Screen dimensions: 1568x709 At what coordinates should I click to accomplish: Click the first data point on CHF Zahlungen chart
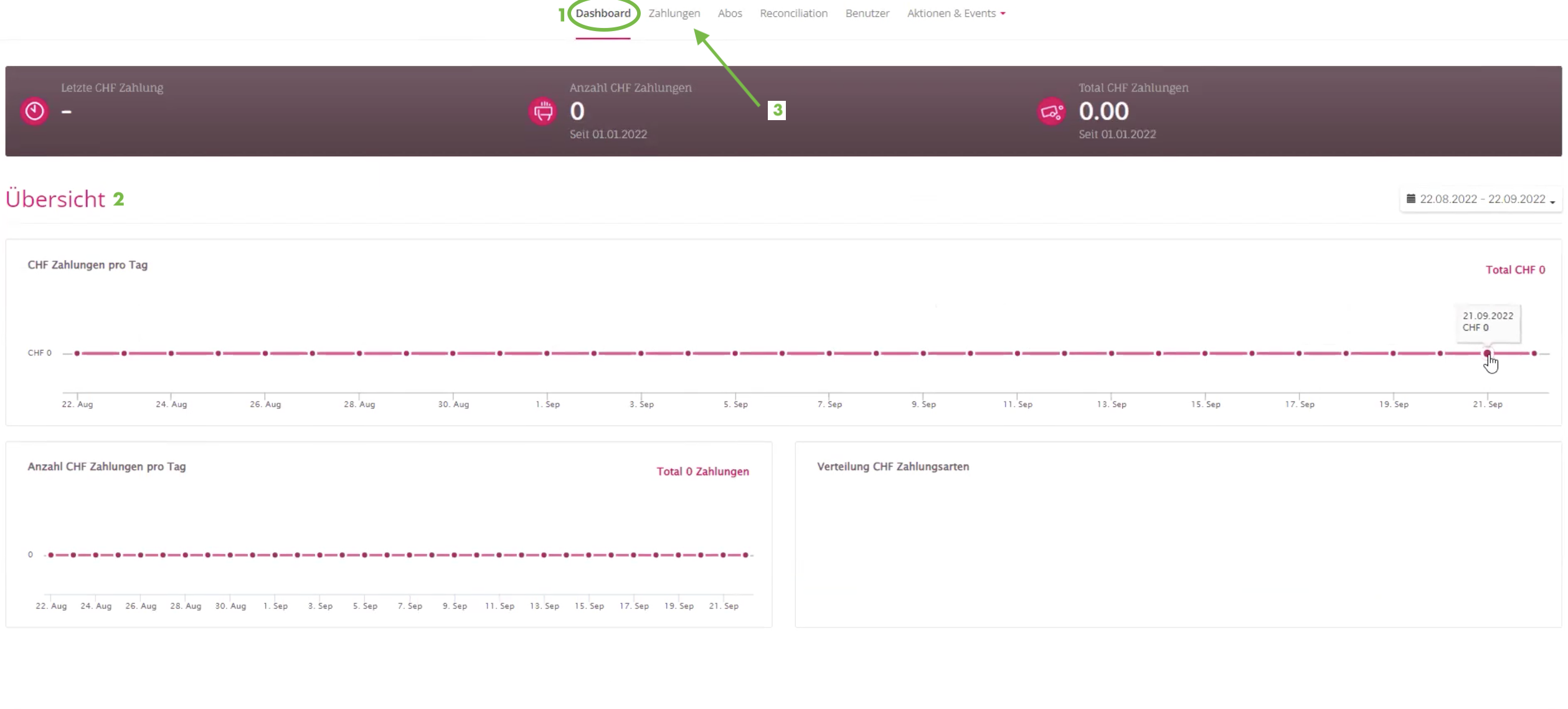click(x=77, y=353)
